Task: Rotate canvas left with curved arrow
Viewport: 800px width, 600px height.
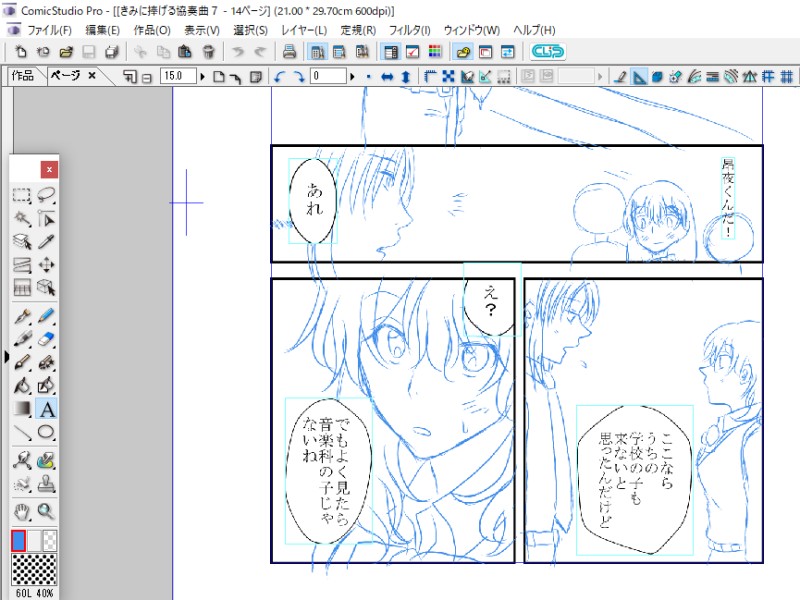Action: pyautogui.click(x=279, y=77)
